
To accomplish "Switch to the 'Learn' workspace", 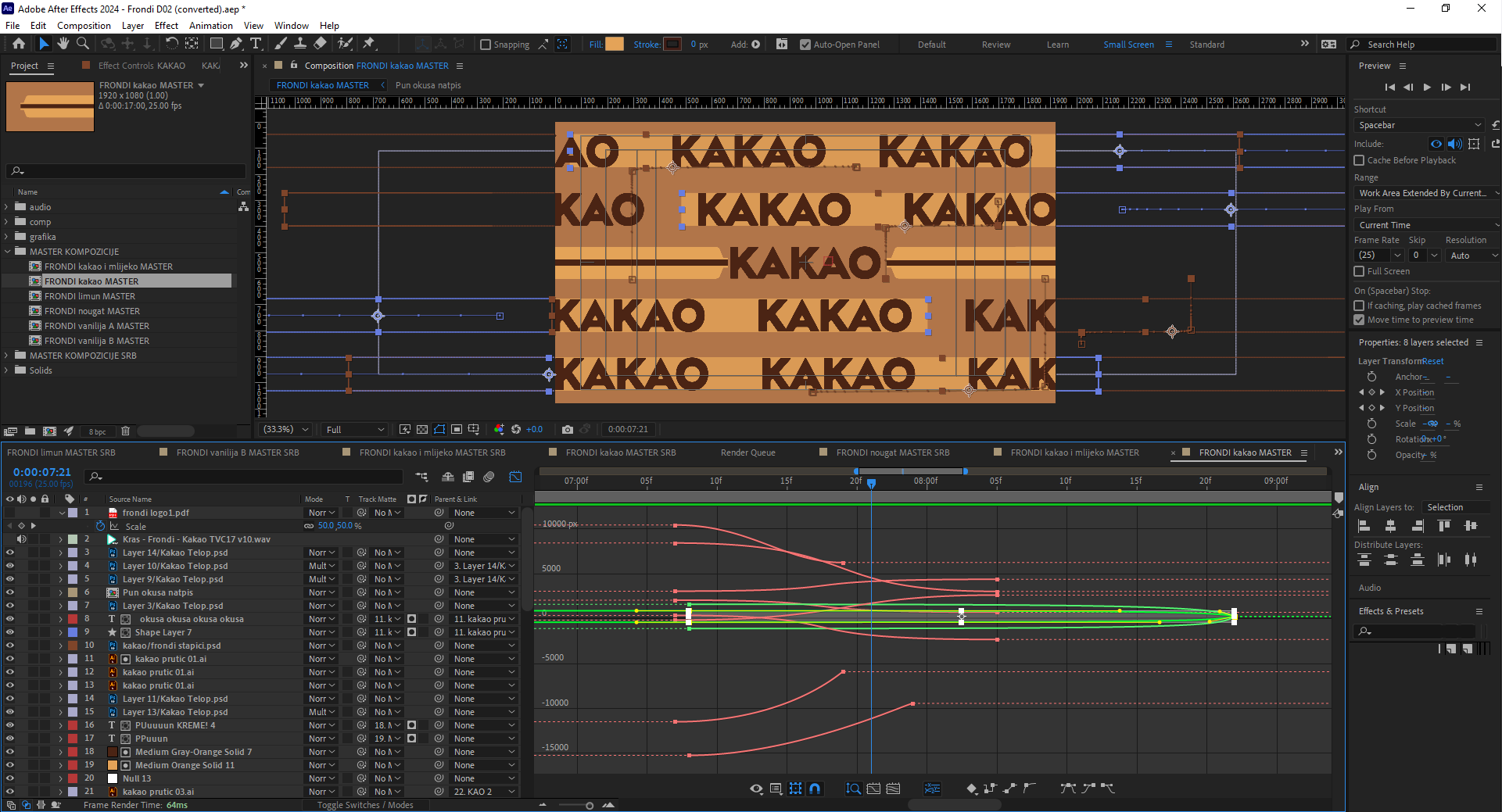I will point(1057,45).
